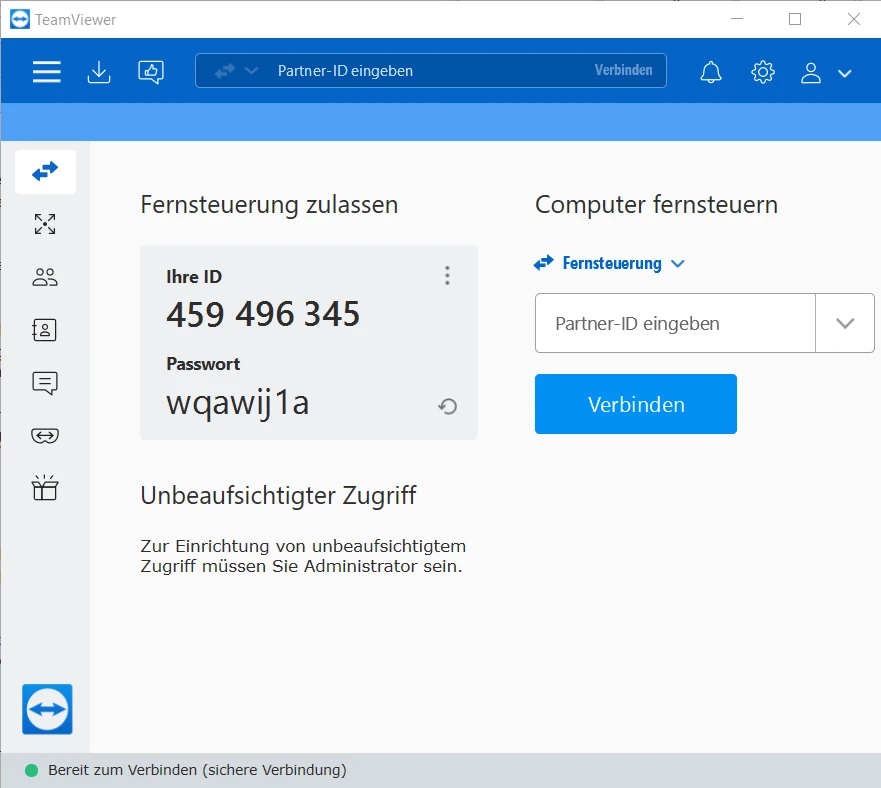The height and width of the screenshot is (788, 881).
Task: Open the remote management sidebar icon
Action: [x=45, y=224]
